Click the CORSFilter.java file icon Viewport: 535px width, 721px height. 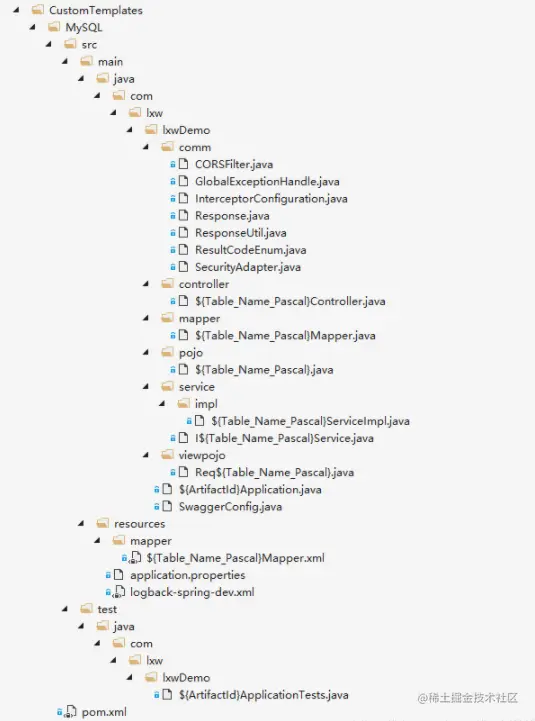pyautogui.click(x=183, y=164)
